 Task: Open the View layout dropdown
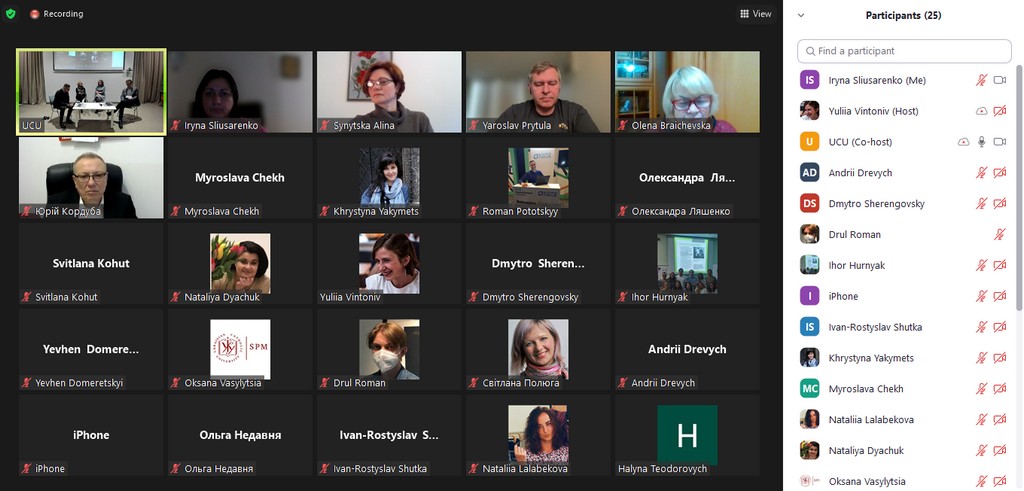(x=755, y=14)
